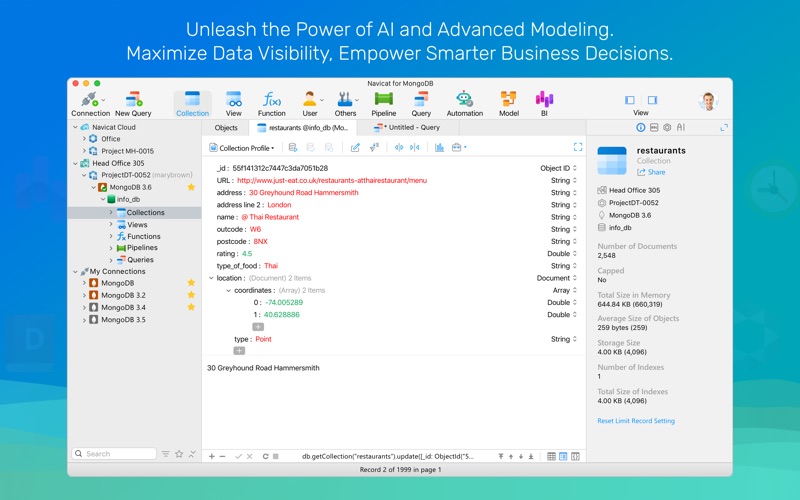Collapse the location document field
The width and height of the screenshot is (800, 500).
tap(211, 278)
